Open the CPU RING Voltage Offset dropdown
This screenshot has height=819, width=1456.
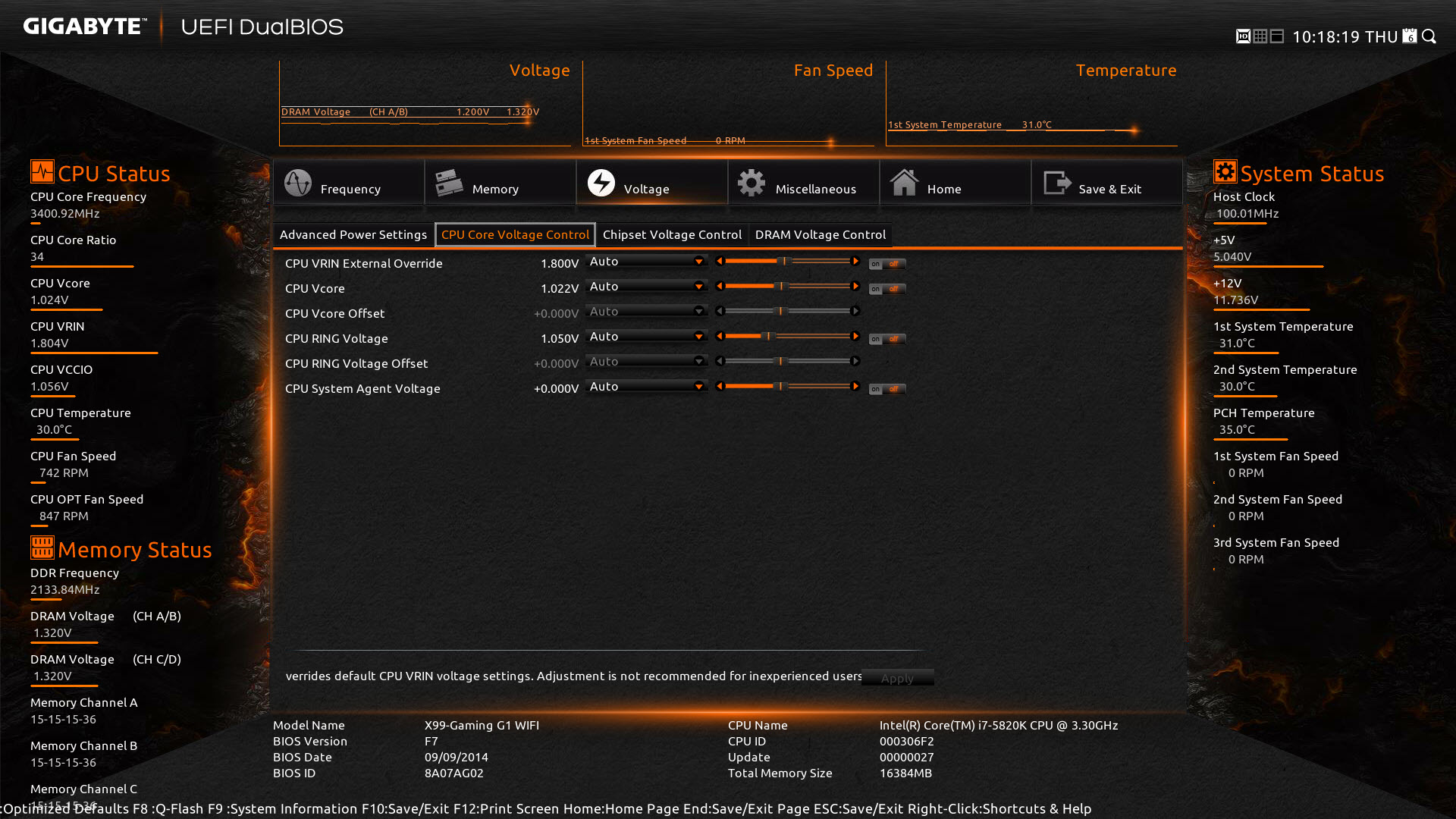646,362
